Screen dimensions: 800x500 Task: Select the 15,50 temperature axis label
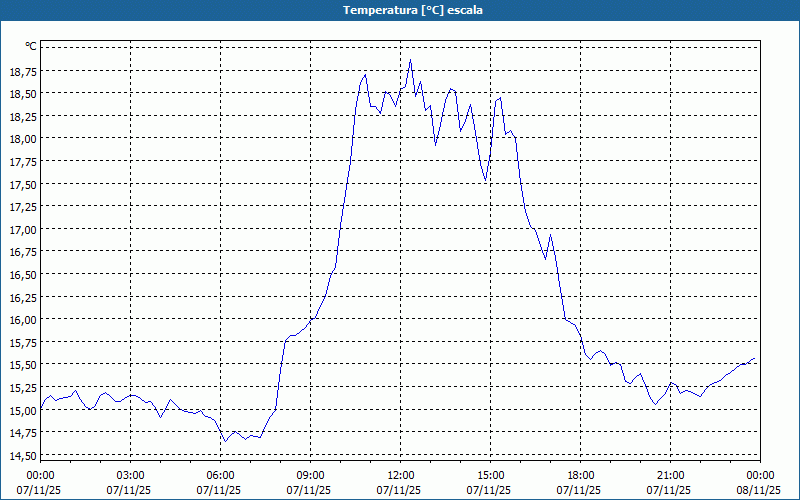click(x=23, y=366)
